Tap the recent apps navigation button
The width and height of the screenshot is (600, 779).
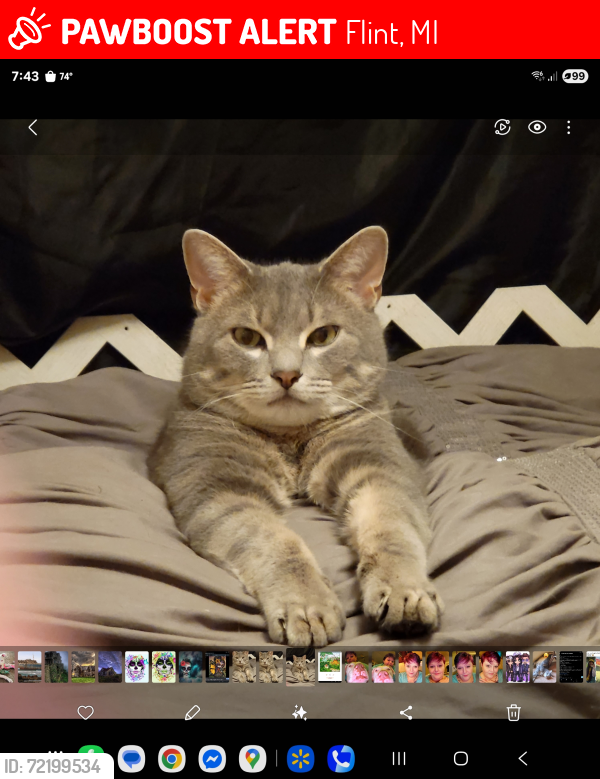399,758
